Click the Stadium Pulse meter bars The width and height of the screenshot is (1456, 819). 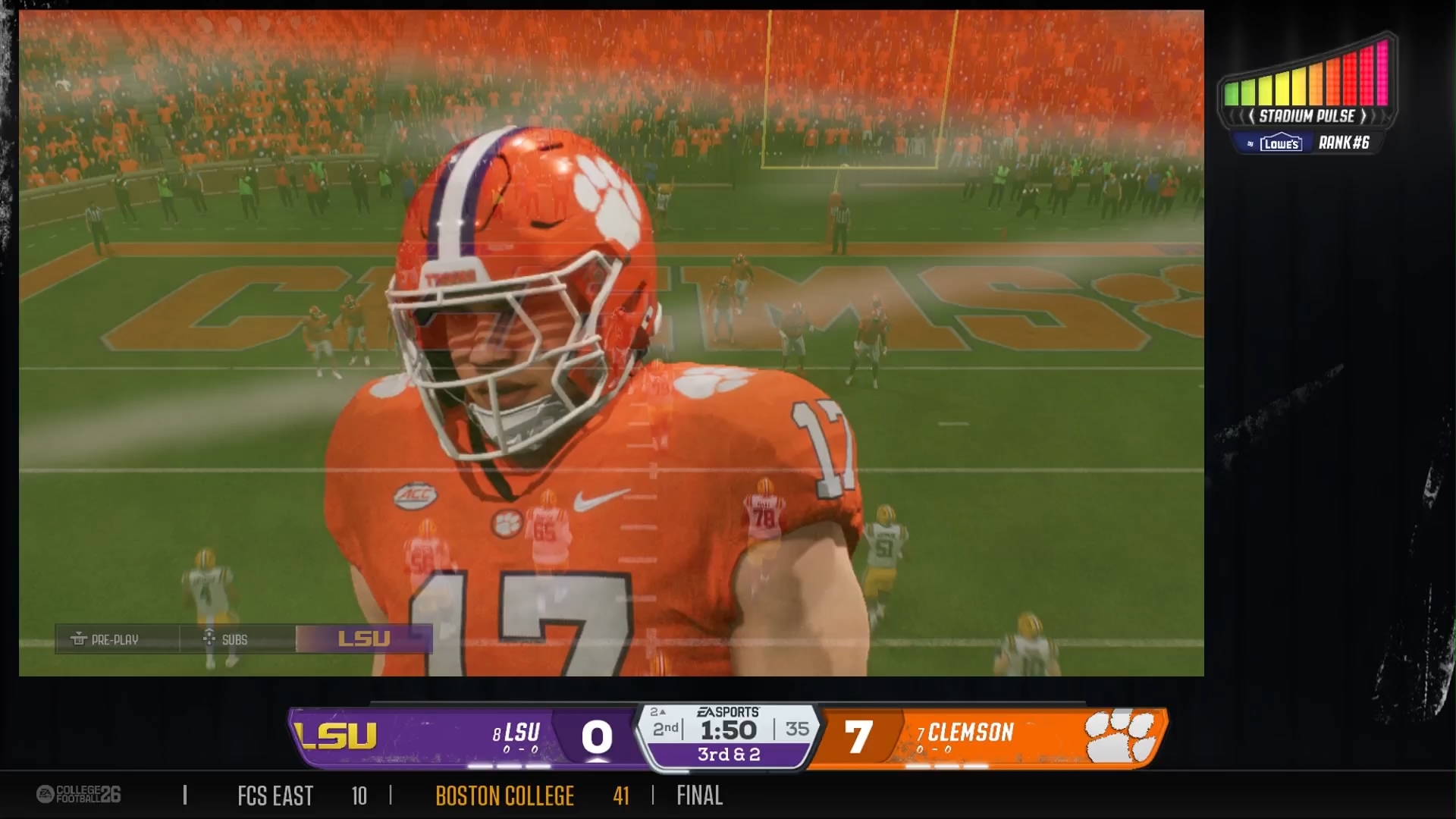1307,74
